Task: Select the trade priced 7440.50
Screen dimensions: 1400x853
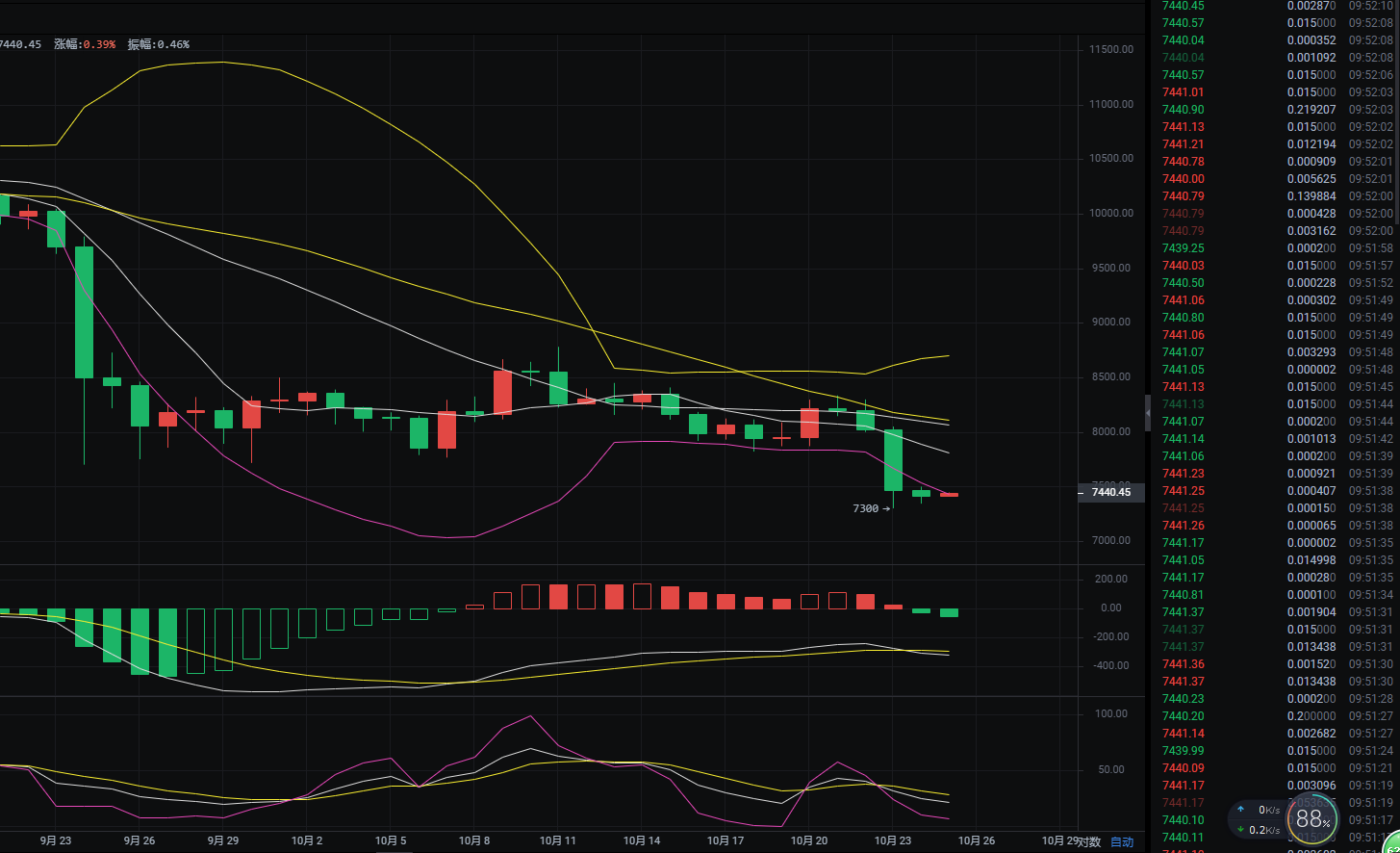Action: (1276, 283)
